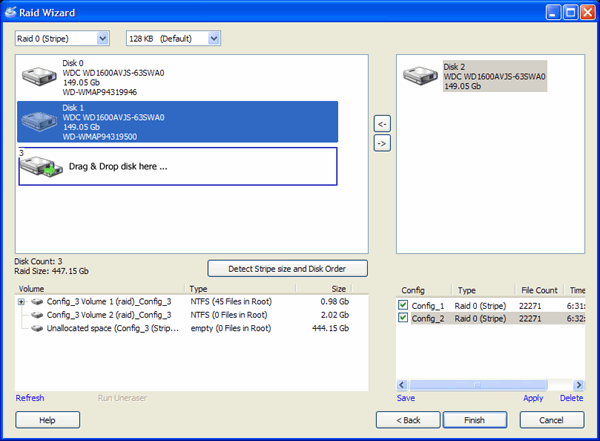Viewport: 600px width, 441px height.
Task: Select the Disk 2 drive icon in right pane
Action: point(420,75)
